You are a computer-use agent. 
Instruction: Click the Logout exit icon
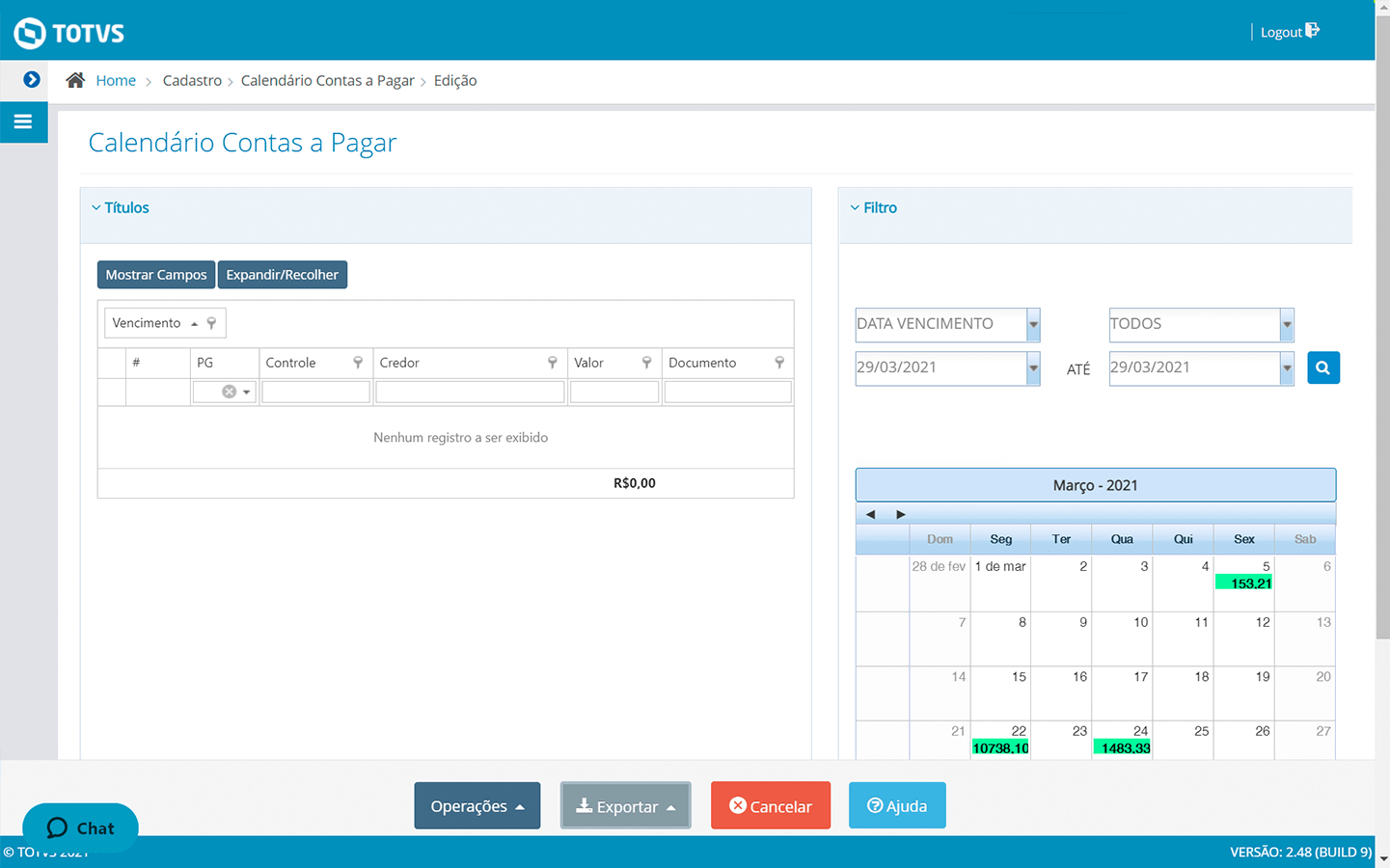coord(1312,31)
